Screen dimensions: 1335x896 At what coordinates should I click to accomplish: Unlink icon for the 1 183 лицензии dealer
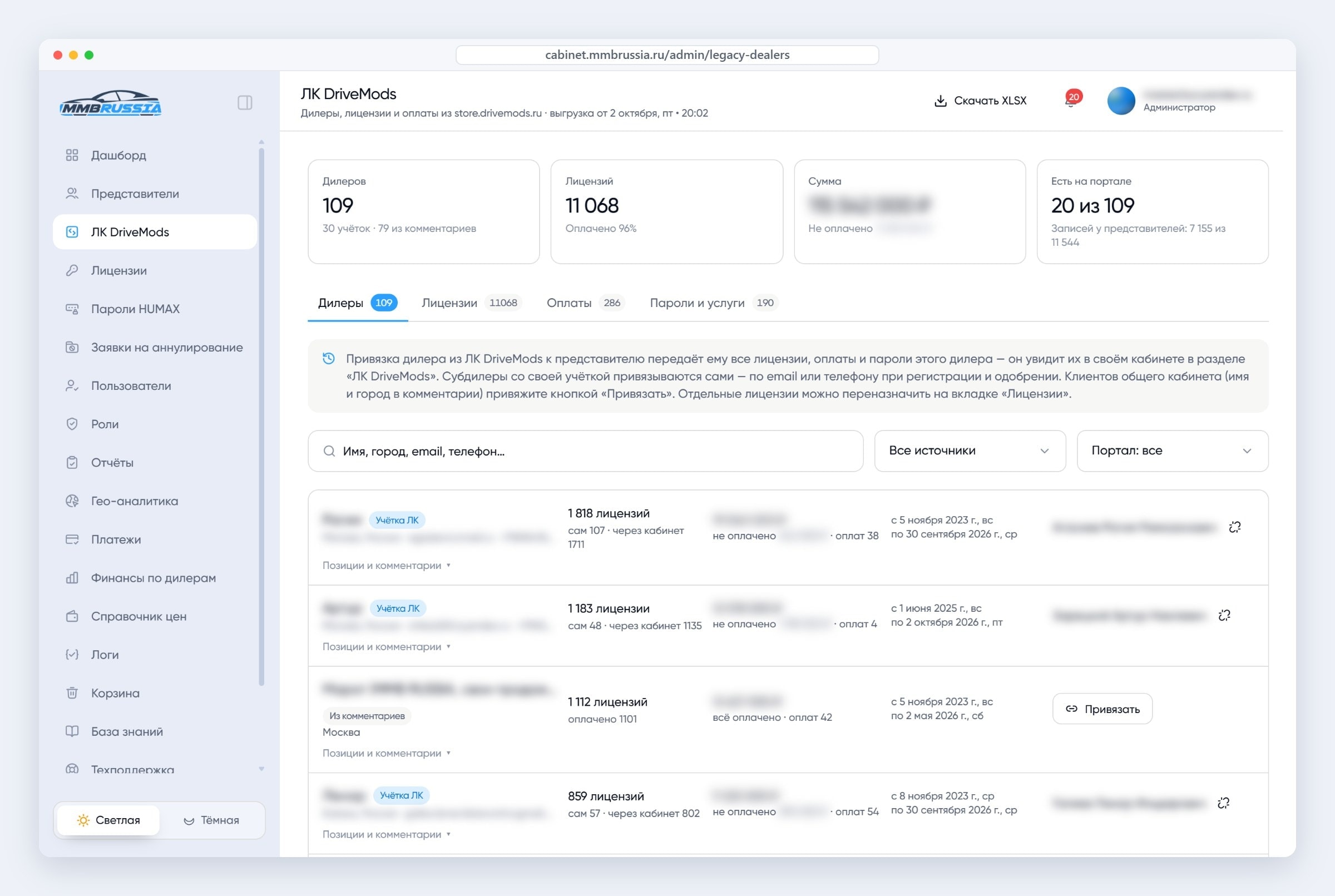click(1224, 615)
